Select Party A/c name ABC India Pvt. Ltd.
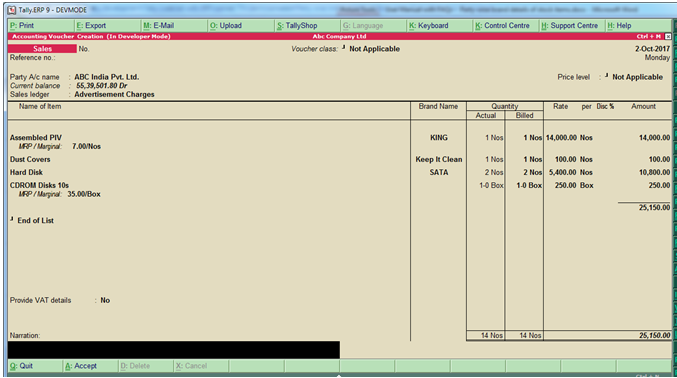The height and width of the screenshot is (378, 677). 107,77
